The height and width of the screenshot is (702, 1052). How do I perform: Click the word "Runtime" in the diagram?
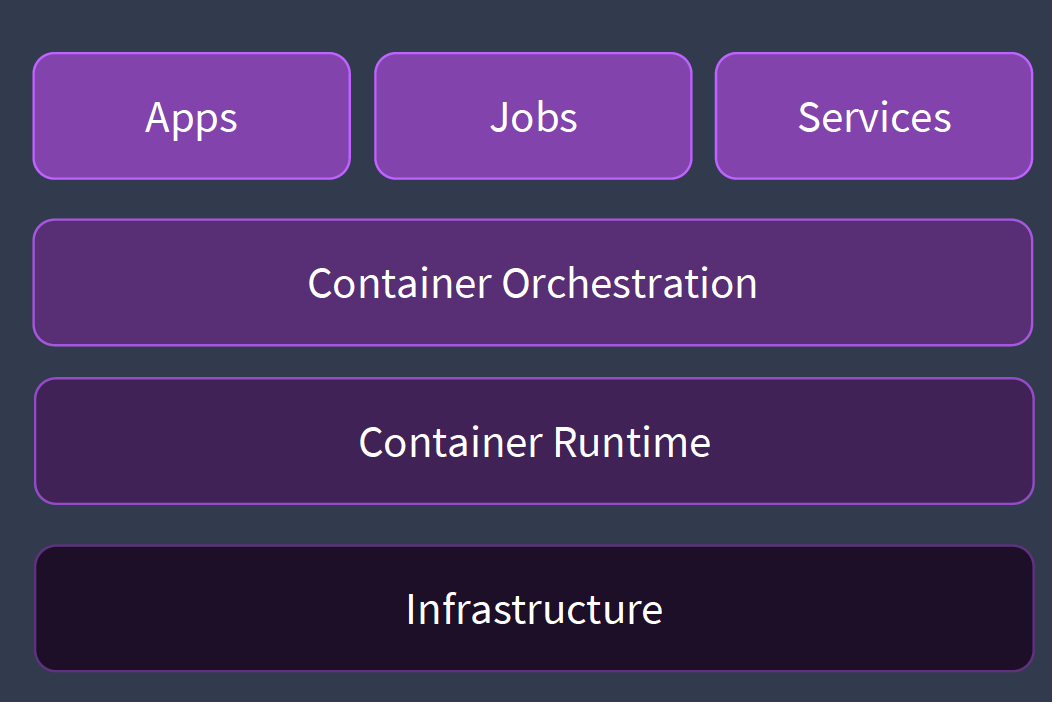coord(631,442)
